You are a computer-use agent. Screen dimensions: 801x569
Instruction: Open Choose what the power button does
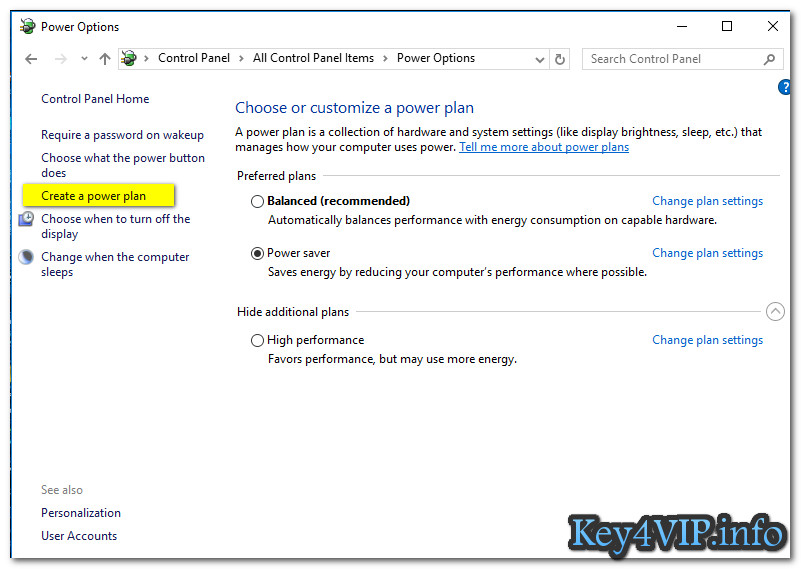click(123, 165)
